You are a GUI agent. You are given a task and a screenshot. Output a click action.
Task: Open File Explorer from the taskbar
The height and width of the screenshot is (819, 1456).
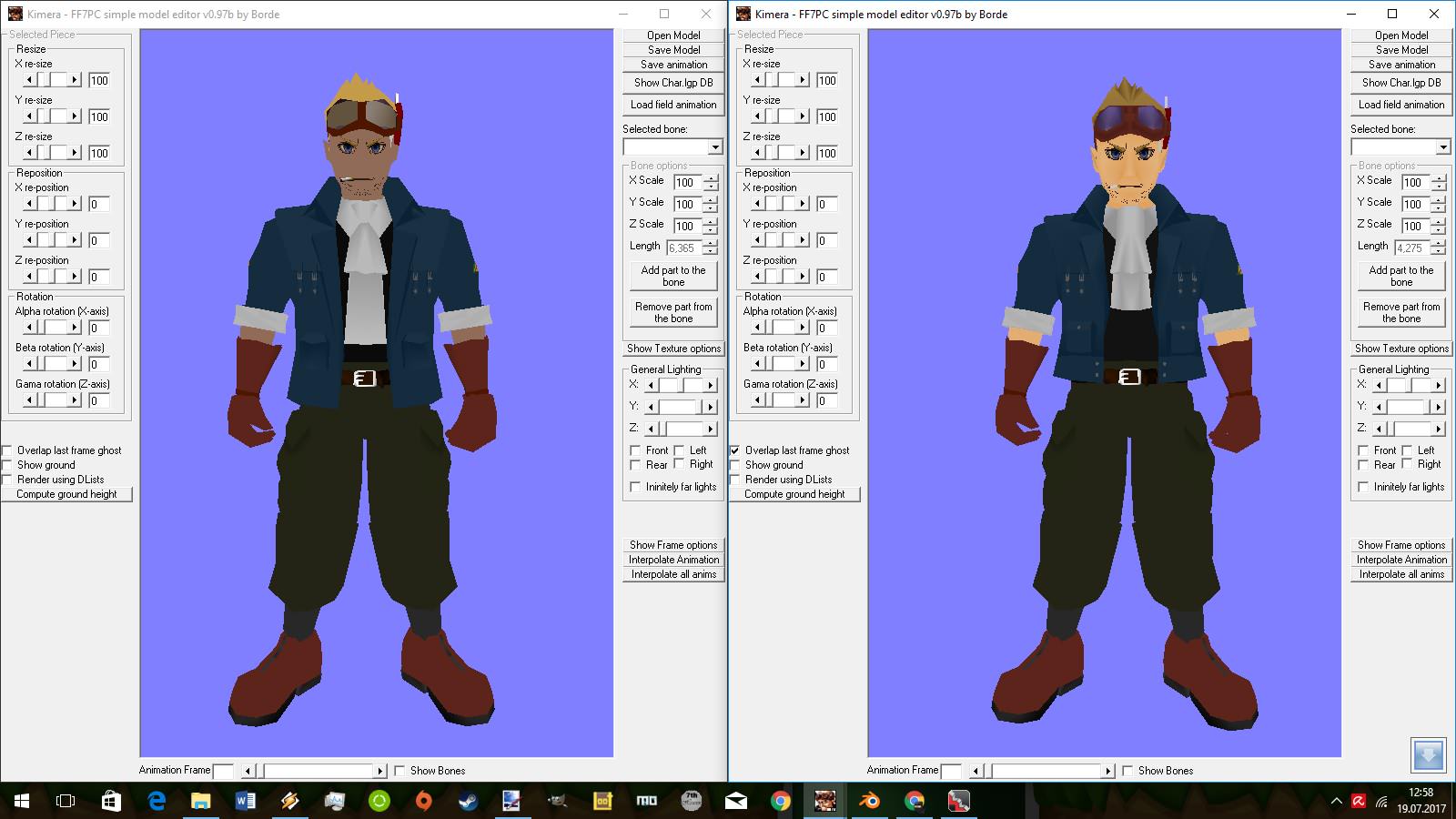click(200, 801)
